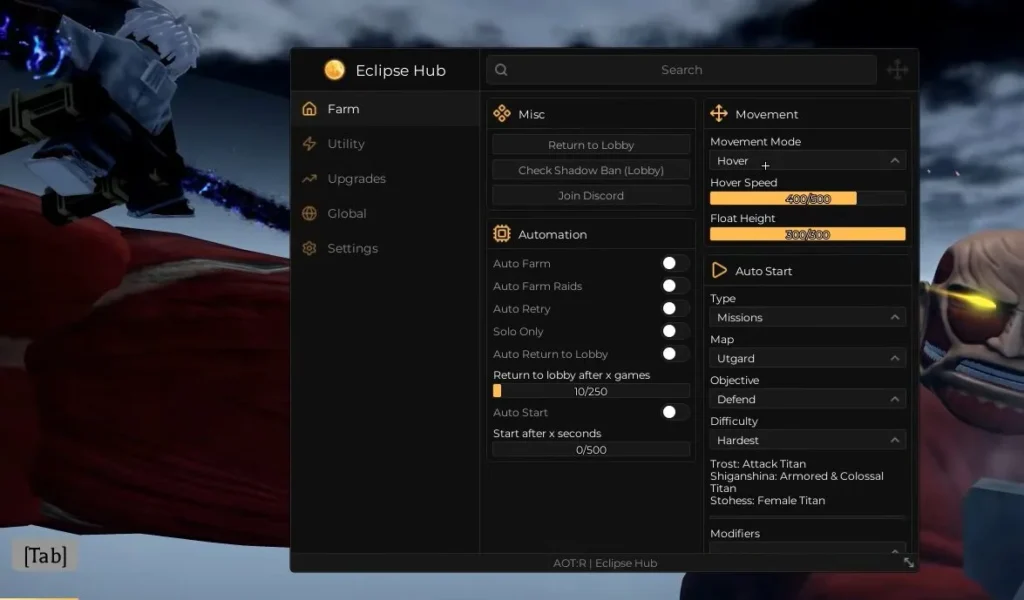Click the move-window cross arrows icon
This screenshot has height=600, width=1024.
tap(897, 70)
